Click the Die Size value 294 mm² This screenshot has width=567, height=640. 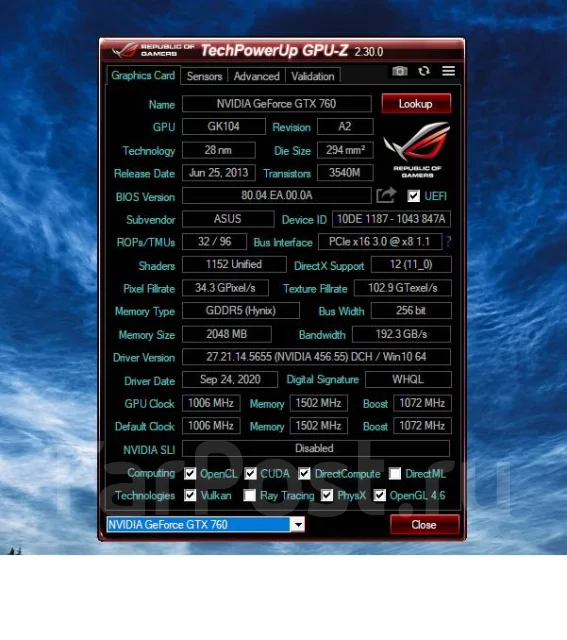pyautogui.click(x=345, y=150)
